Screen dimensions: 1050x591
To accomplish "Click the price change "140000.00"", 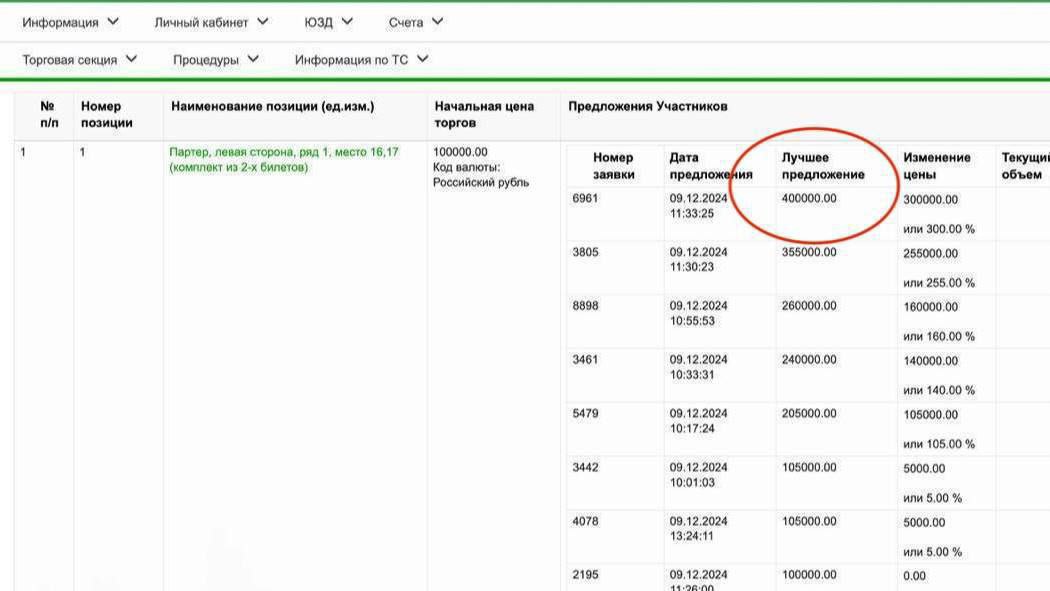I will coord(930,361).
